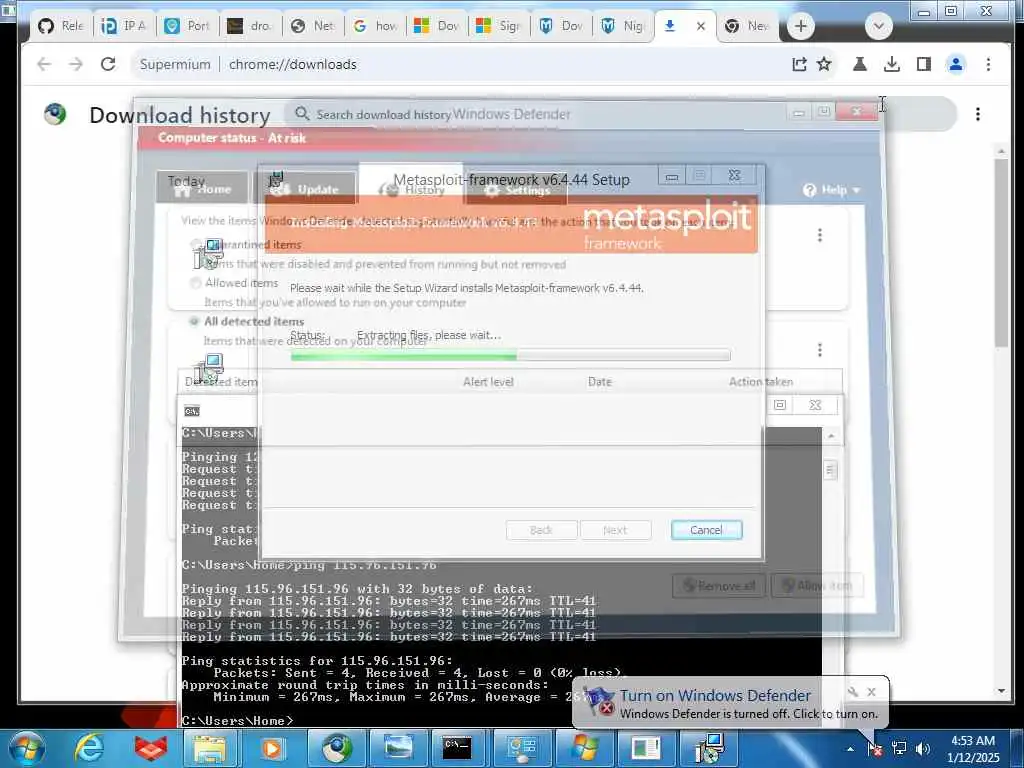Image resolution: width=1024 pixels, height=768 pixels.
Task: Expand the Windows Defender Help dropdown
Action: click(831, 190)
